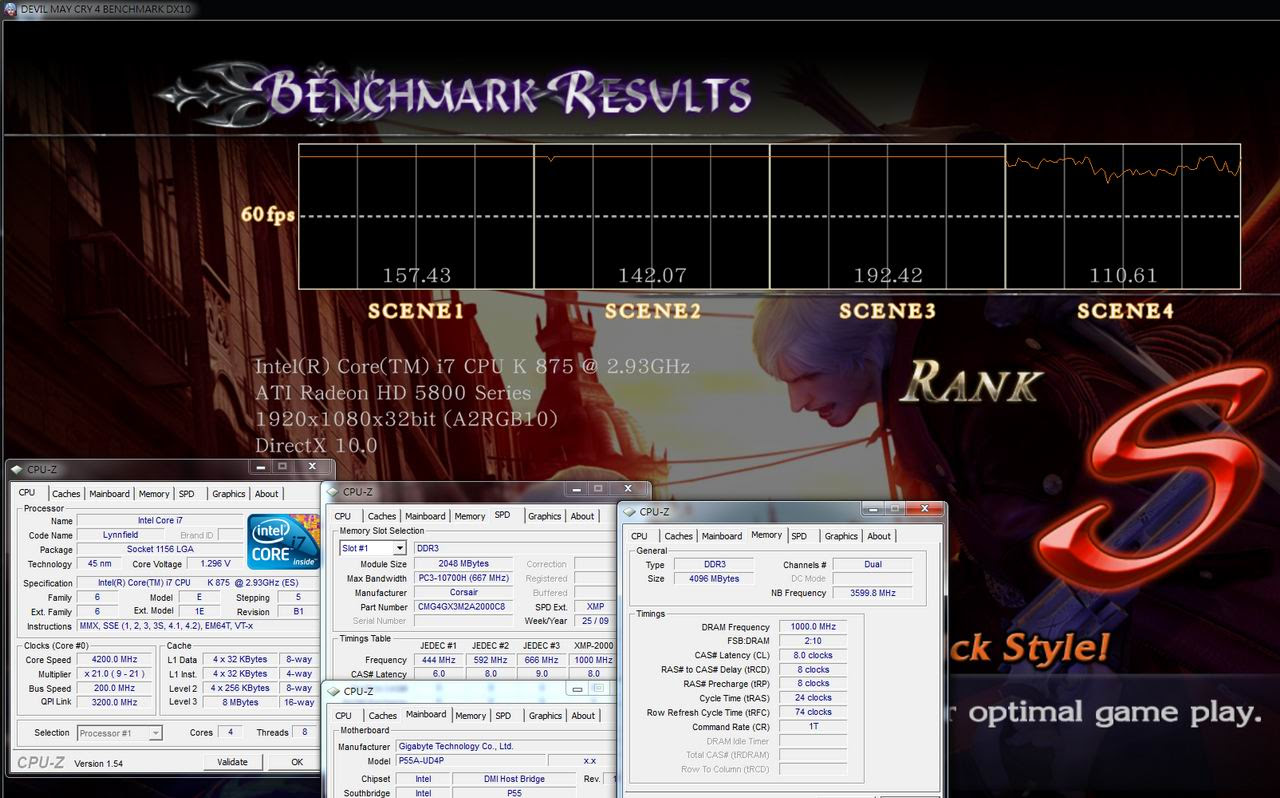Click the package value 'Socket 1156 LGA'

pyautogui.click(x=160, y=549)
